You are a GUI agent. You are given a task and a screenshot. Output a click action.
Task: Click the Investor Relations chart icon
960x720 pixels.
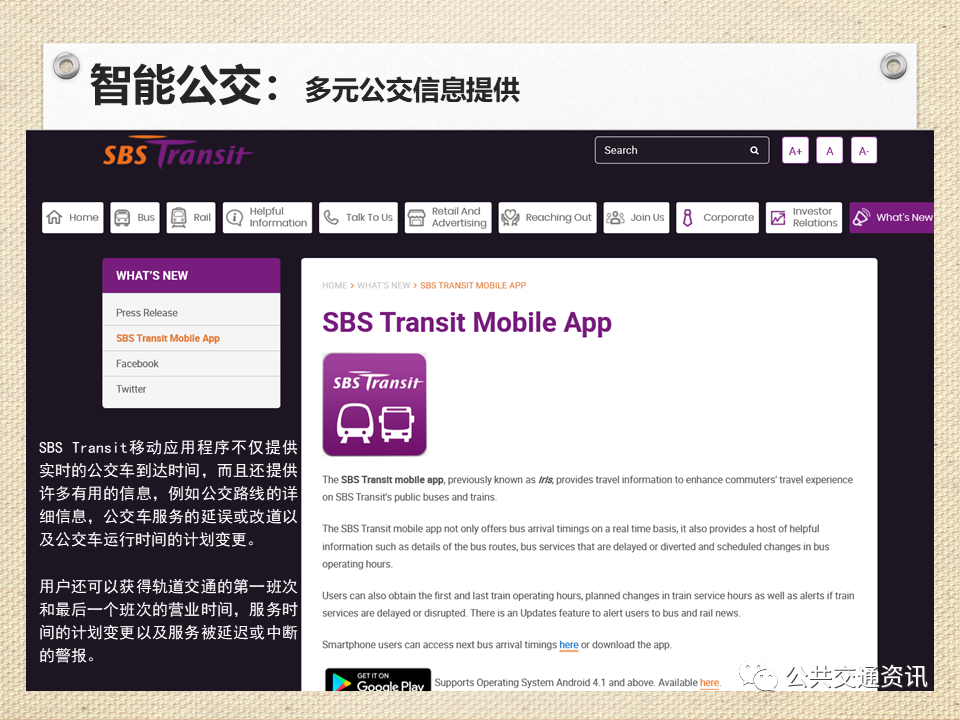778,217
